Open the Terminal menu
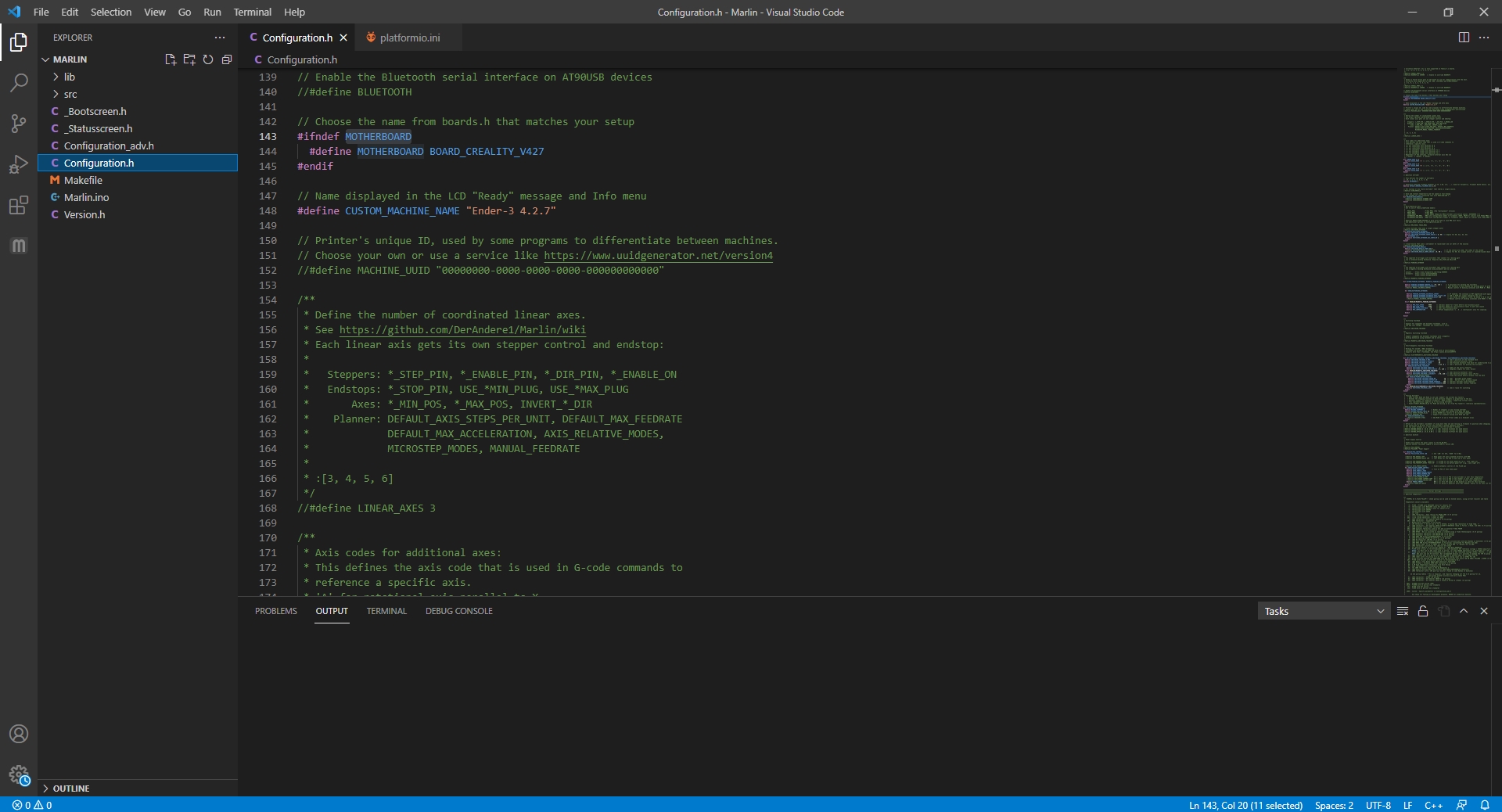 [x=253, y=12]
